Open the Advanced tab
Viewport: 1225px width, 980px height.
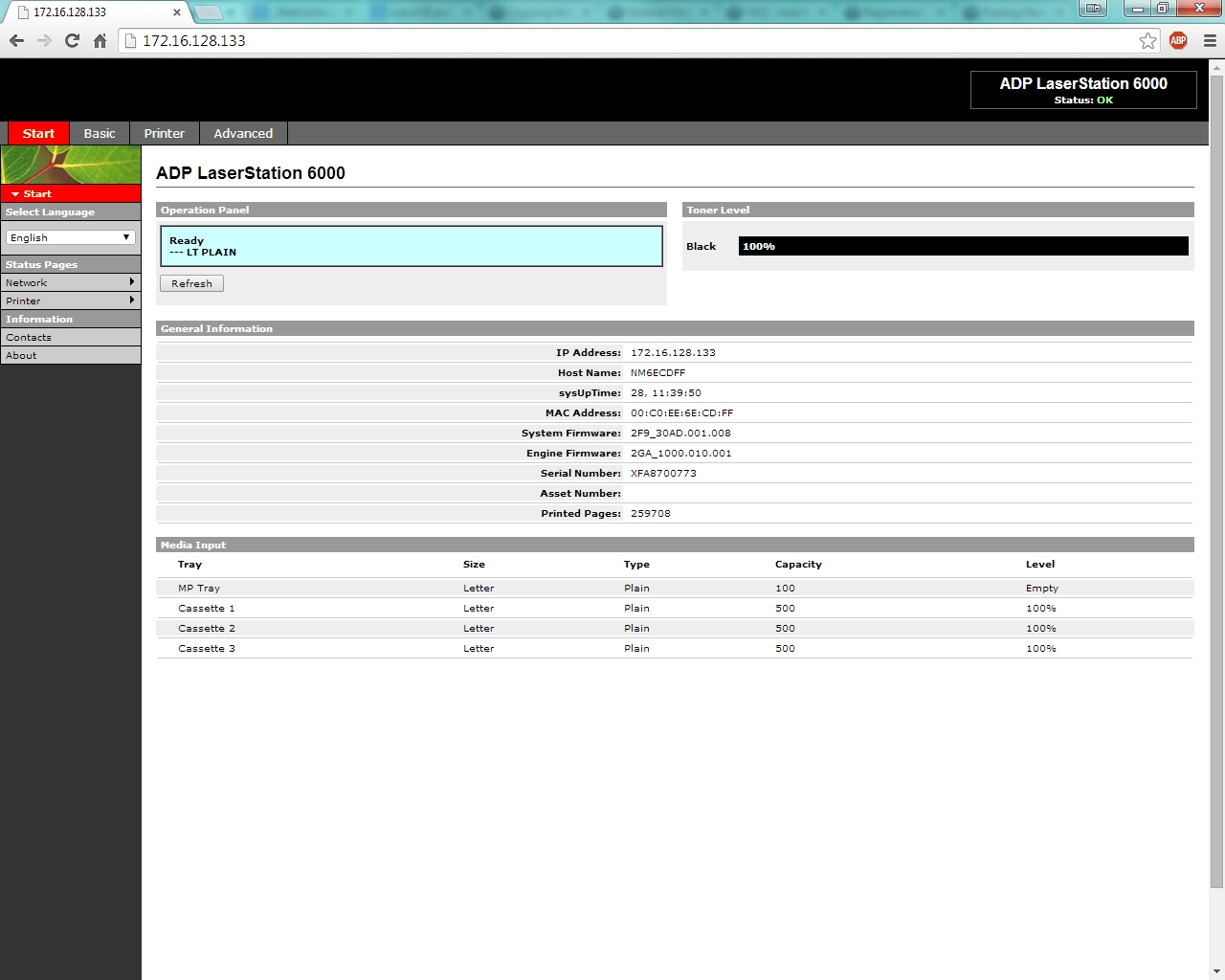[243, 133]
